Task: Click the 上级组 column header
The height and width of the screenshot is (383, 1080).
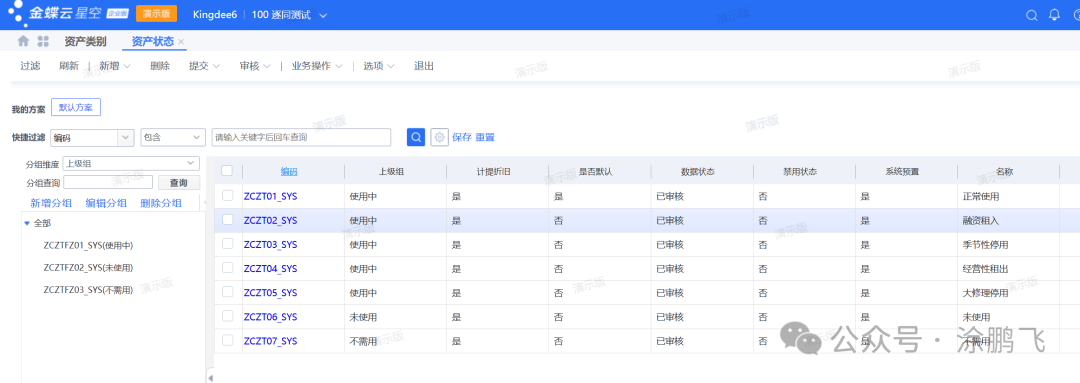Action: (391, 172)
